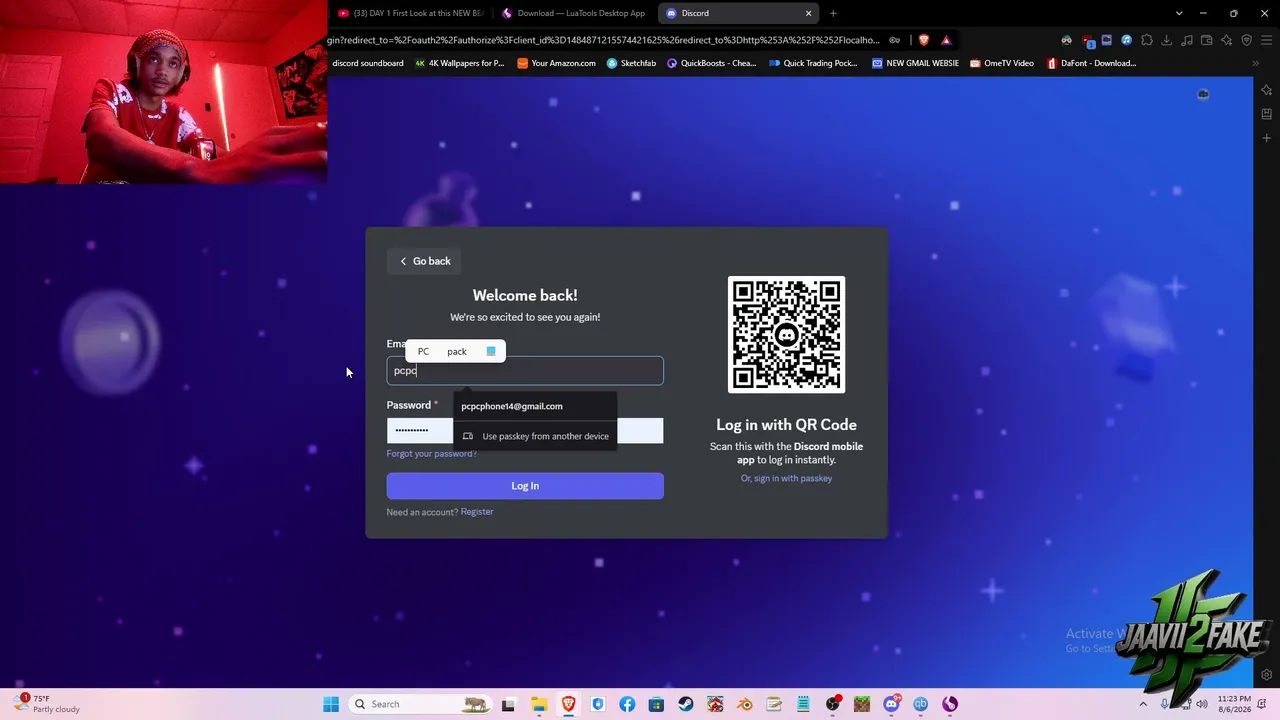Open the 4K Wallpapers bookmark

pos(458,63)
